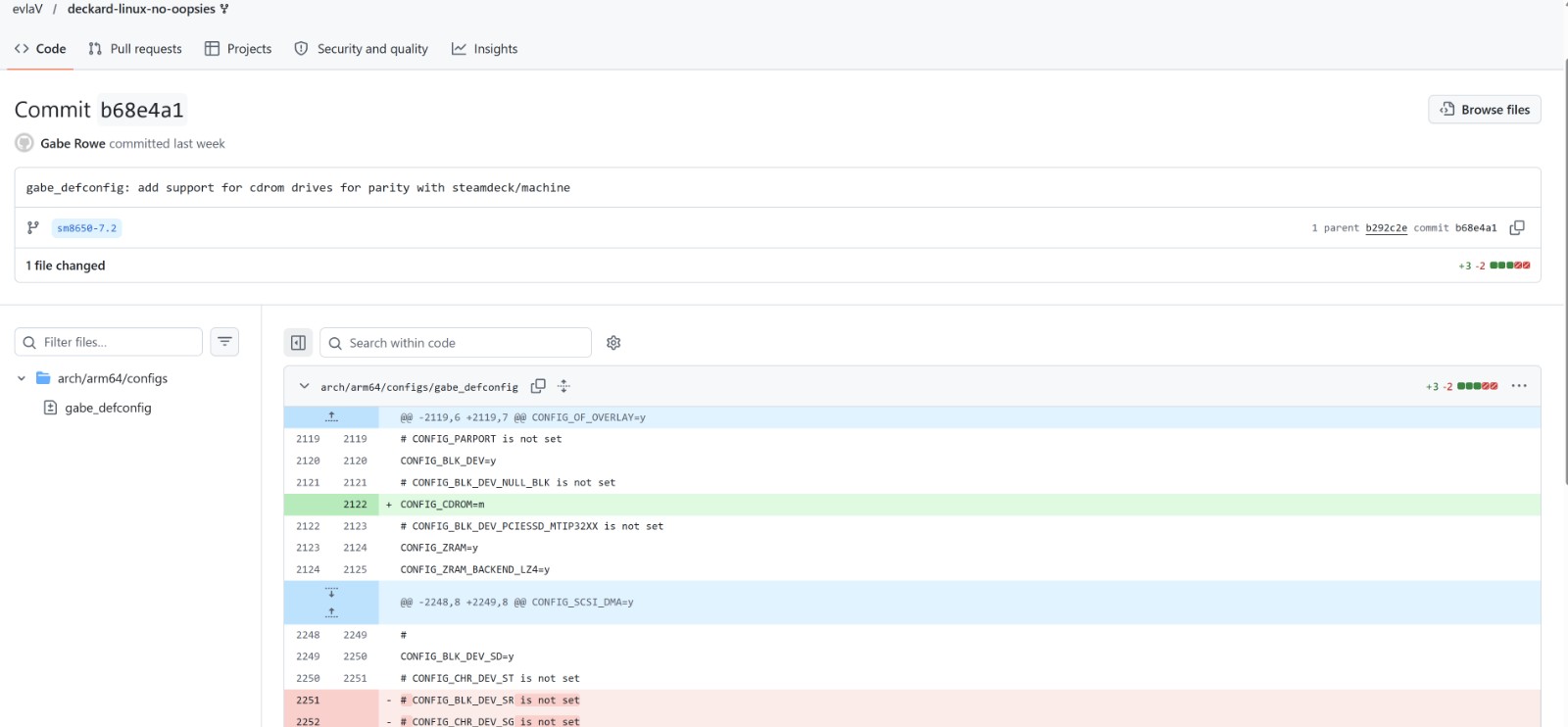Expand lines down below line 2125
This screenshot has height=727, width=1568.
331,592
